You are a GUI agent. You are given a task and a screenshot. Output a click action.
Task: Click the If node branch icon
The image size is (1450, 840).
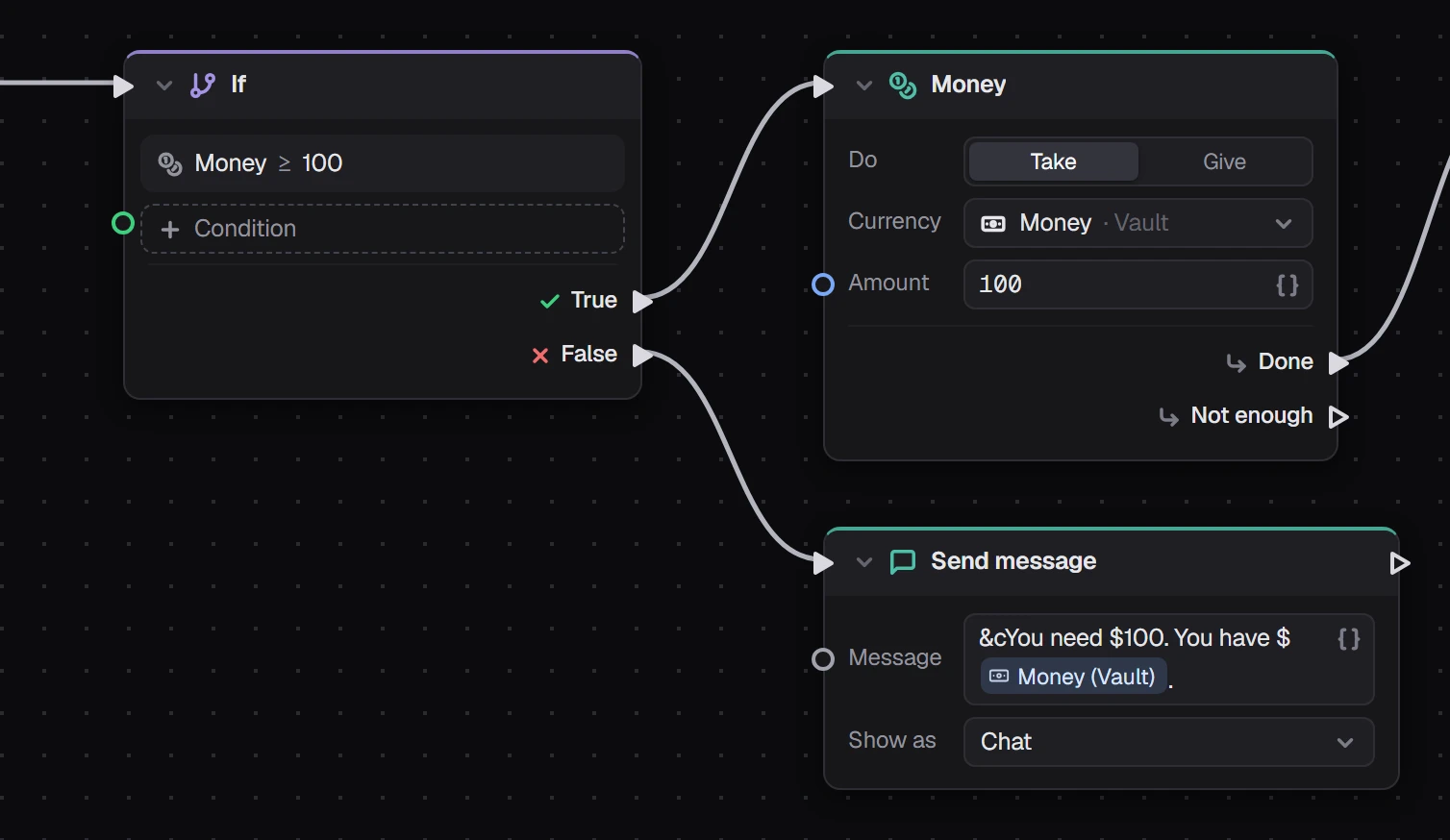(x=202, y=86)
